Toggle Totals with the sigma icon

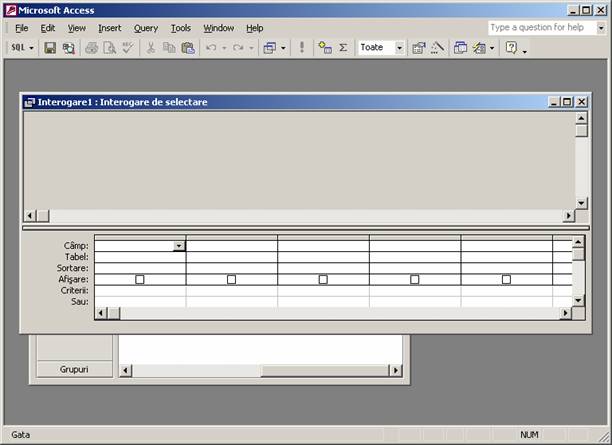tap(343, 47)
